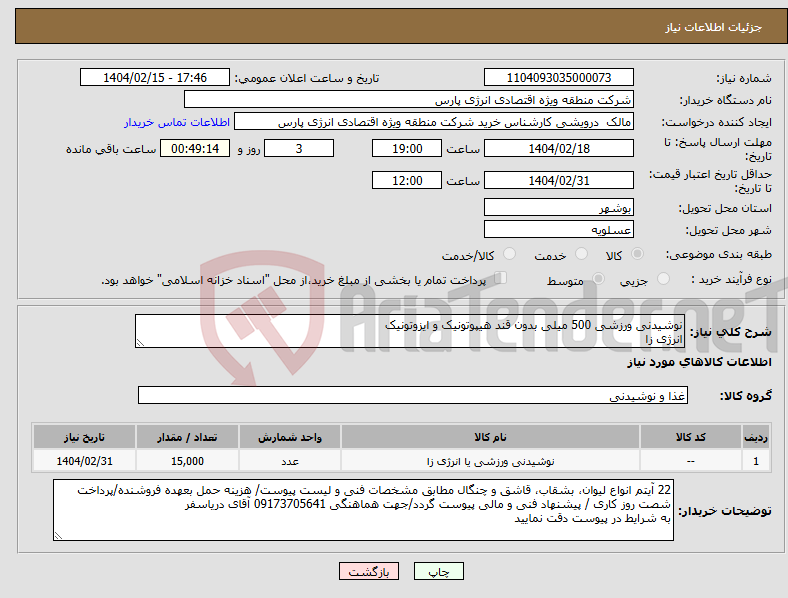
Task: Click the province field بوشهر
Action: pyautogui.click(x=558, y=207)
